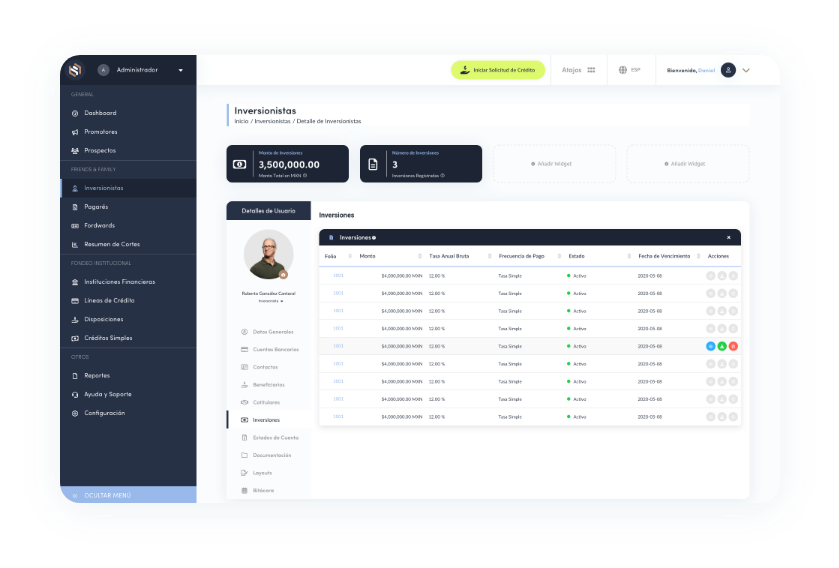
Task: Go to Líneas de Crédito in sidebar
Action: click(109, 300)
